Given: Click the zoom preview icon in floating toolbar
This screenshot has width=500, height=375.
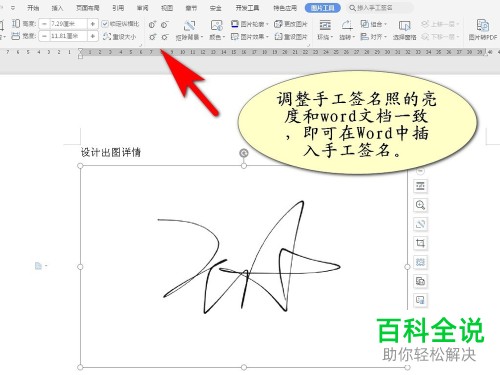Looking at the screenshot, I should pos(420,205).
